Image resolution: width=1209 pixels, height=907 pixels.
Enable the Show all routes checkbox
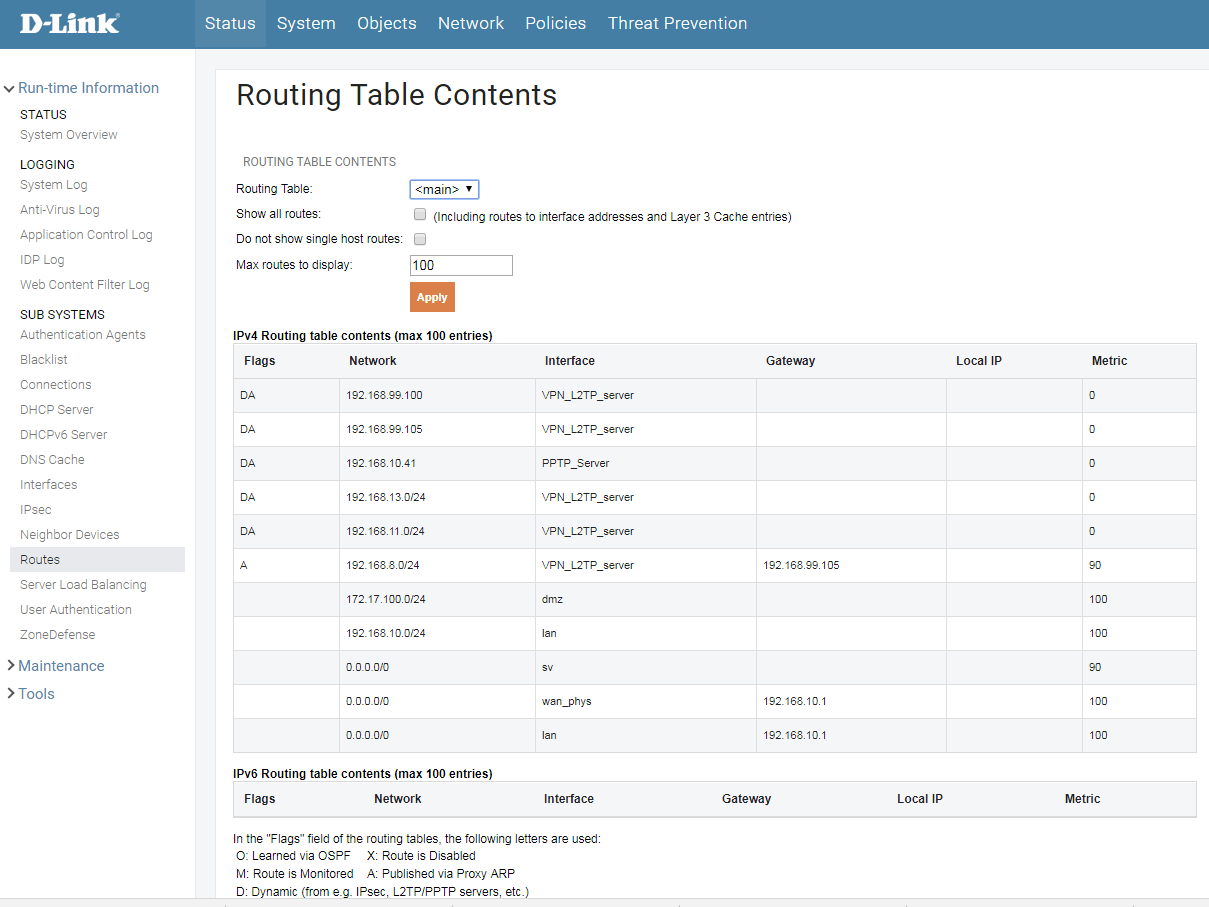(x=420, y=215)
